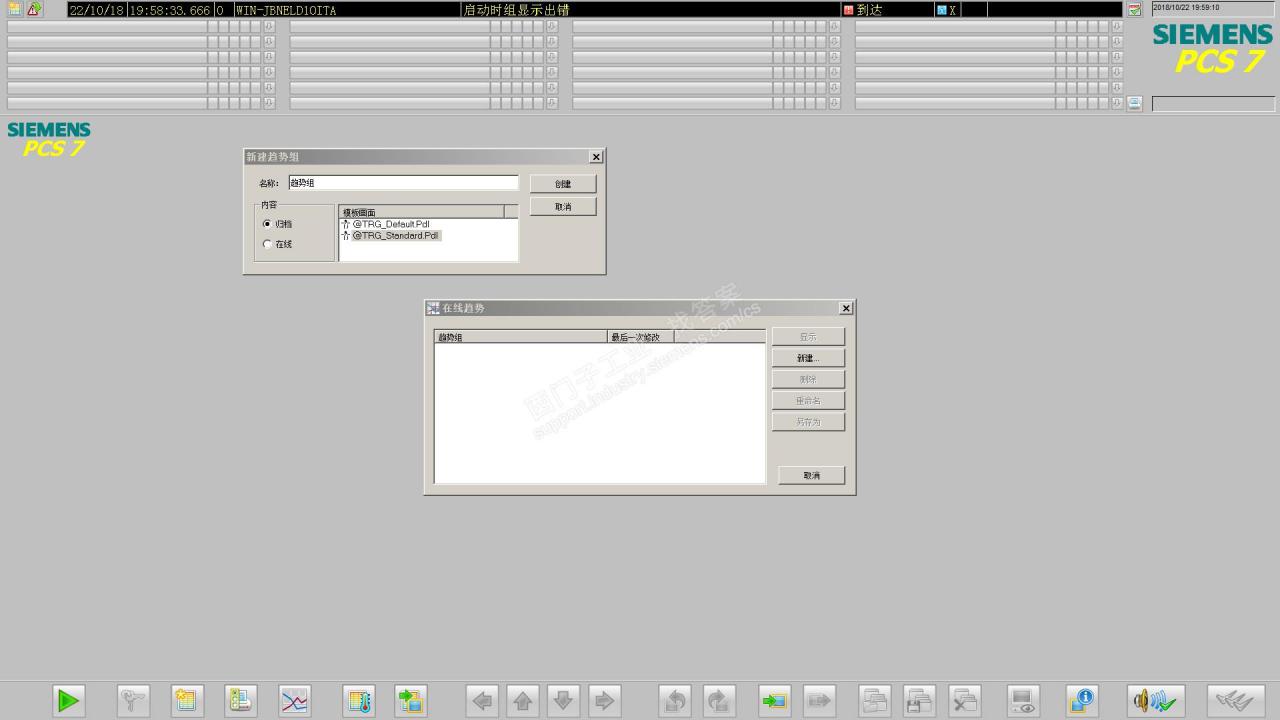
Task: Click the 最后一次修改 column header
Action: click(641, 337)
